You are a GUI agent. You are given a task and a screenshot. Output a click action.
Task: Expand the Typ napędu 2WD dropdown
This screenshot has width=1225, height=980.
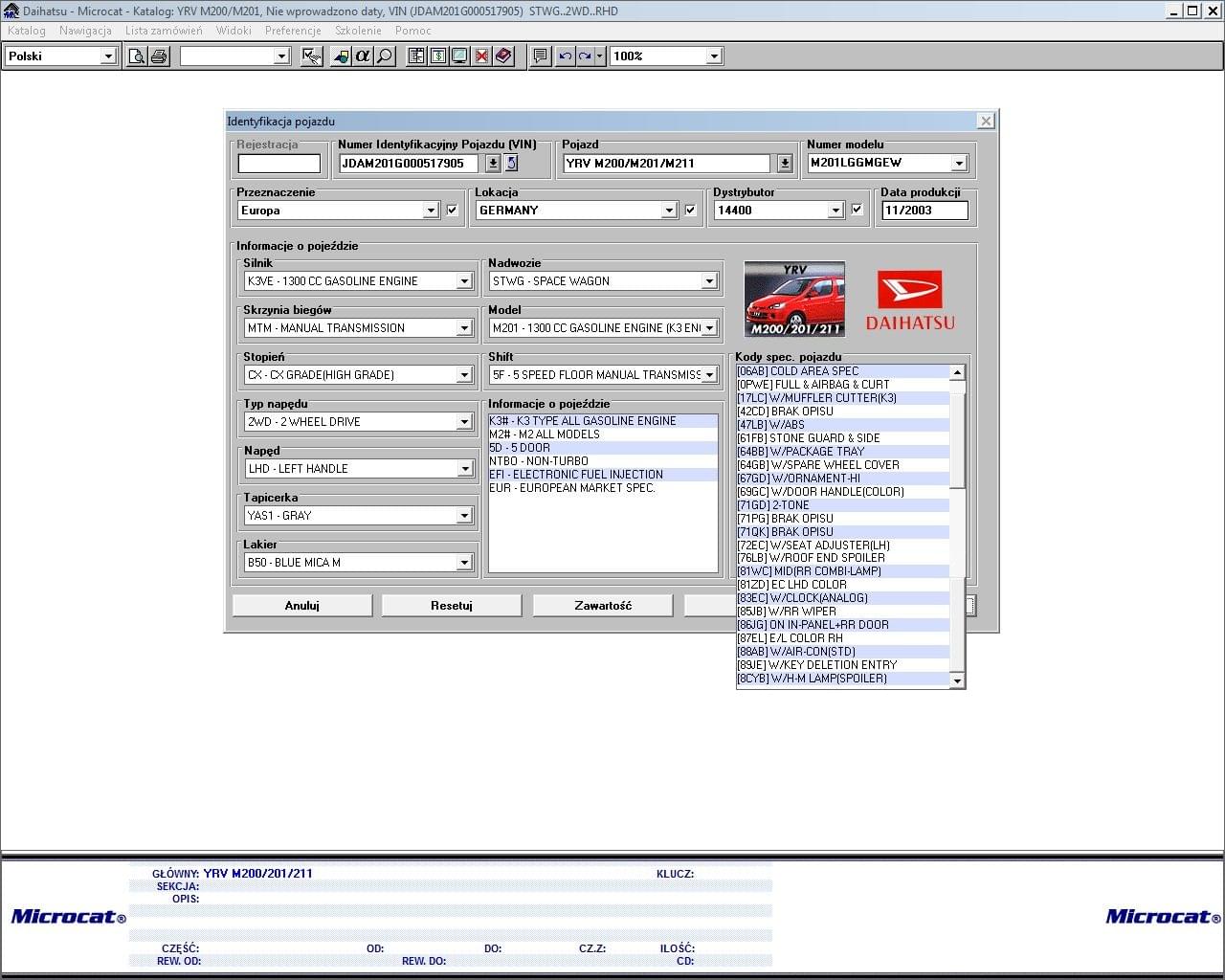[x=464, y=422]
